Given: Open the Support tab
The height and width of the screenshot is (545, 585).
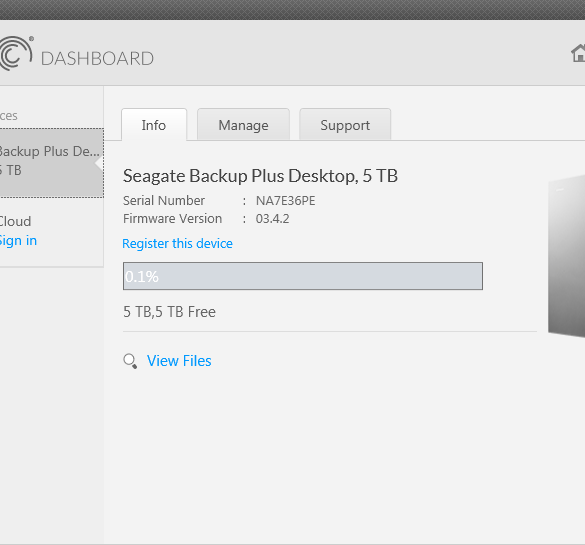Looking at the screenshot, I should pyautogui.click(x=345, y=125).
